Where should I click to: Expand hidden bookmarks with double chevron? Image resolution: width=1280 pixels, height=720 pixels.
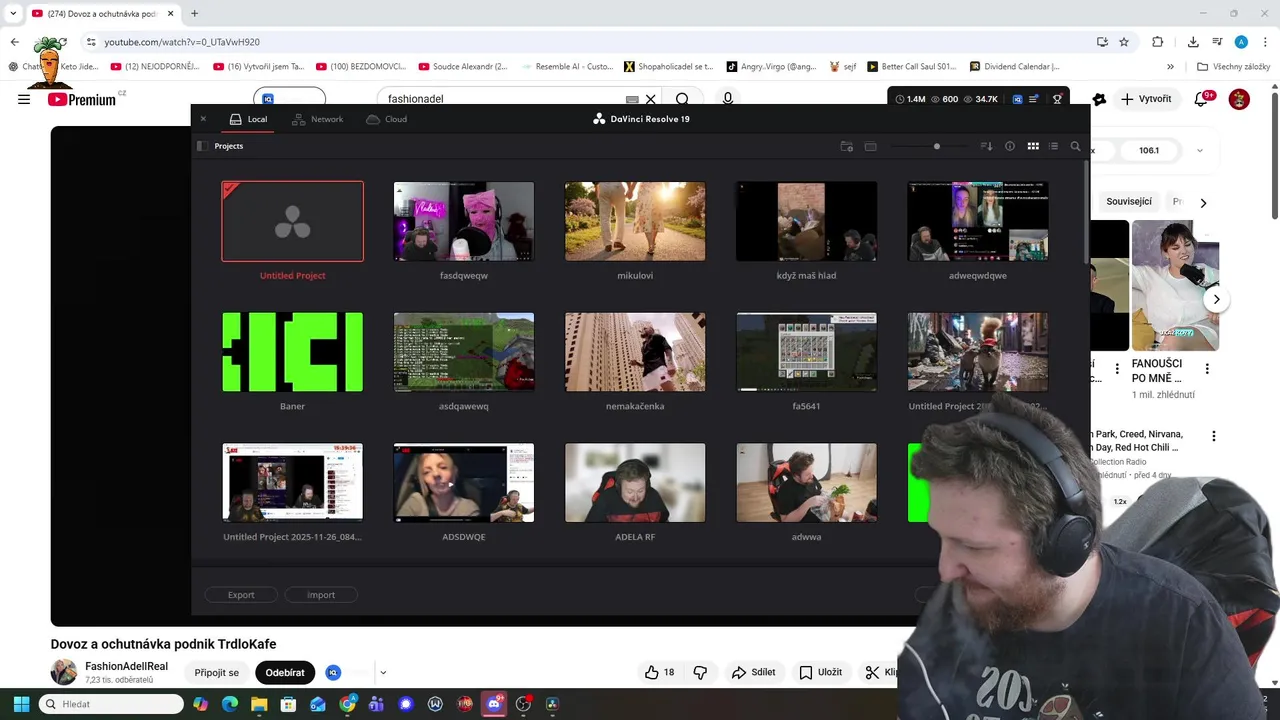1170,67
